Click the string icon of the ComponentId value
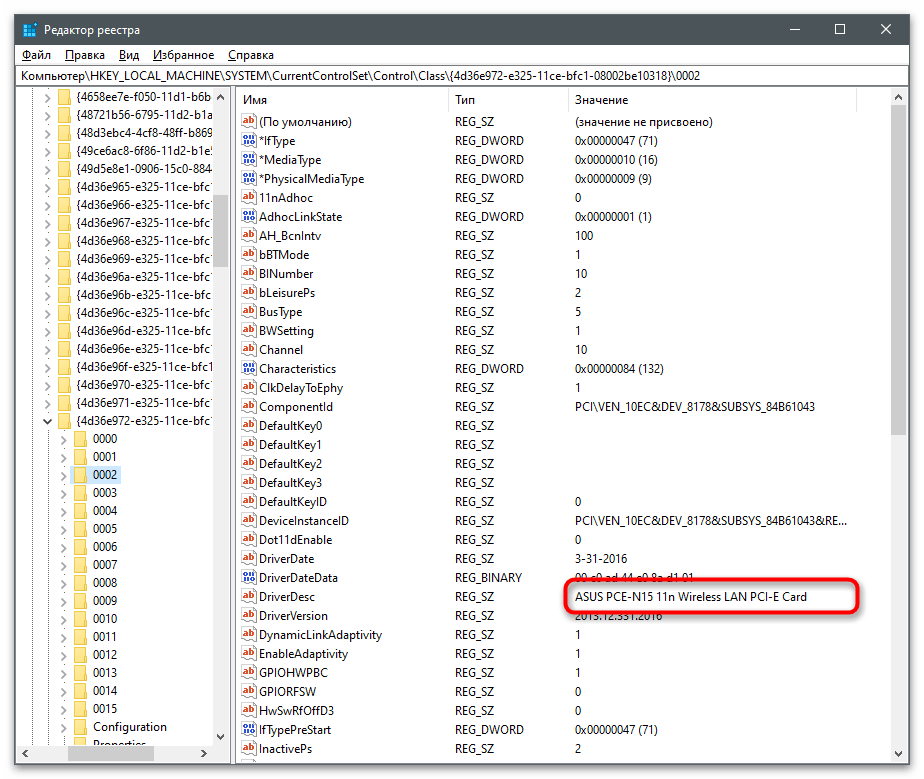Image resolution: width=924 pixels, height=779 pixels. (x=249, y=406)
